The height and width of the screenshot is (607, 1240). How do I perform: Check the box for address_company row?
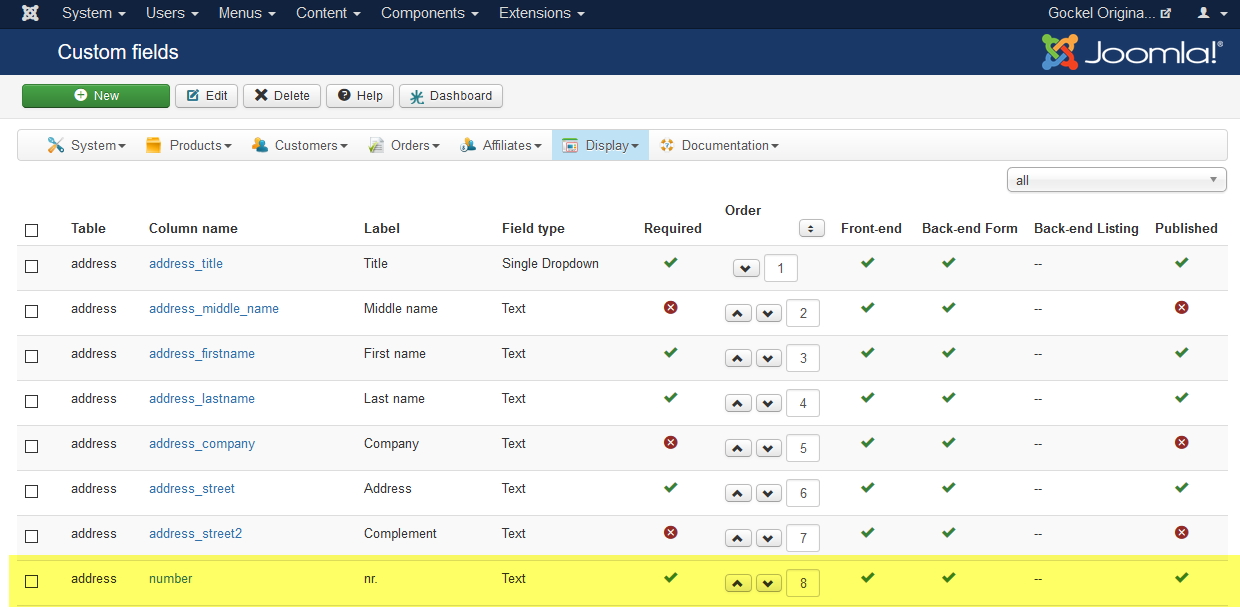click(32, 446)
